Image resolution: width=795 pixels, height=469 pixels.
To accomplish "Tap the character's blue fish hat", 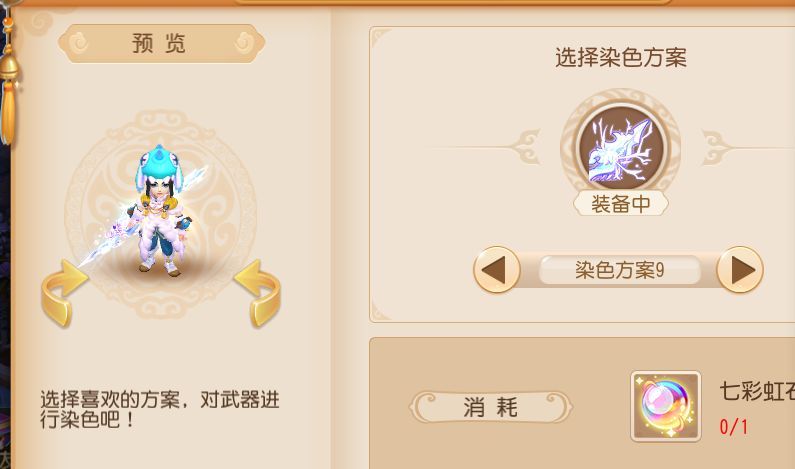I will point(158,167).
